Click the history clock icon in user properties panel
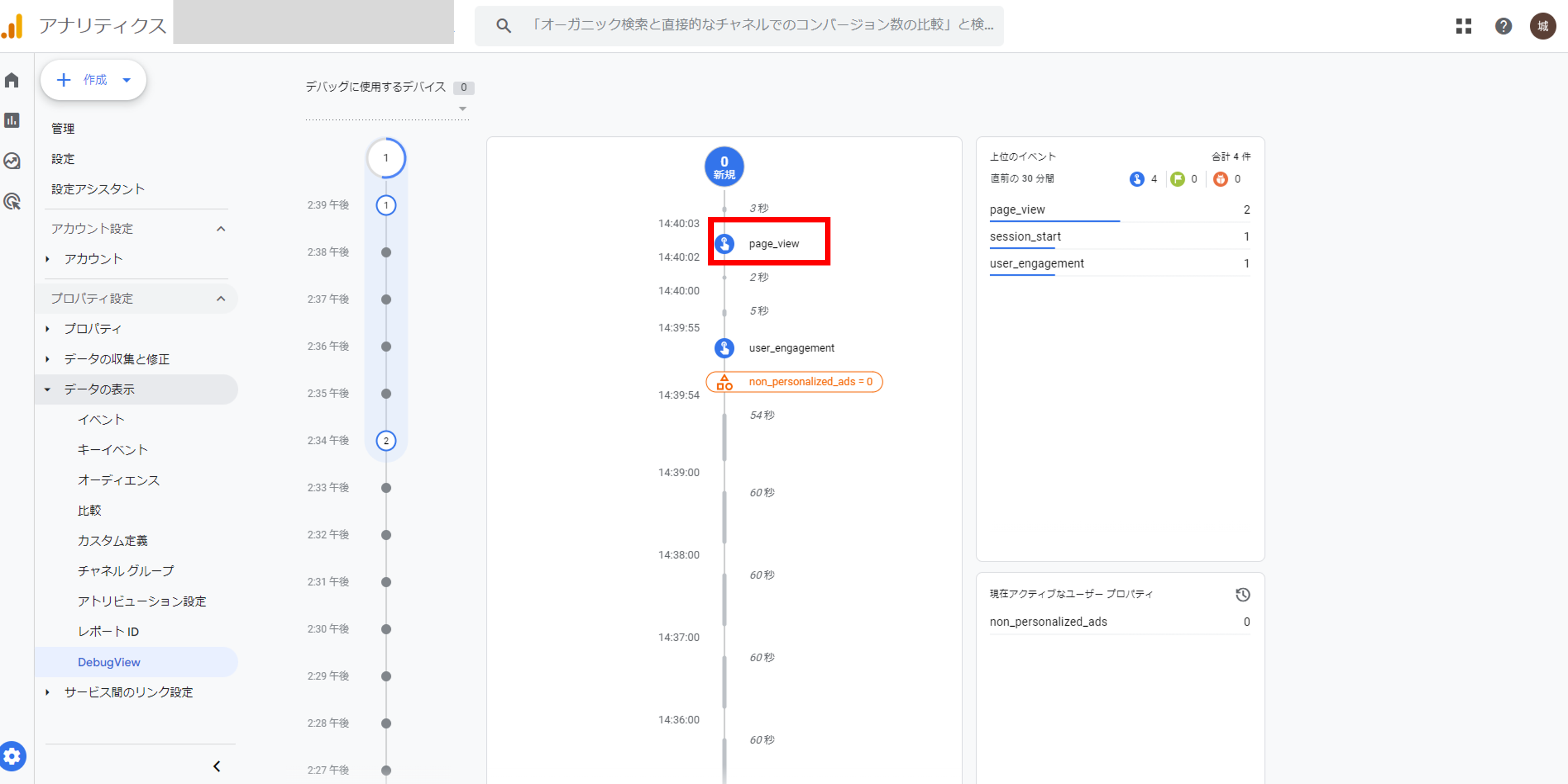Image resolution: width=1568 pixels, height=784 pixels. (x=1243, y=595)
